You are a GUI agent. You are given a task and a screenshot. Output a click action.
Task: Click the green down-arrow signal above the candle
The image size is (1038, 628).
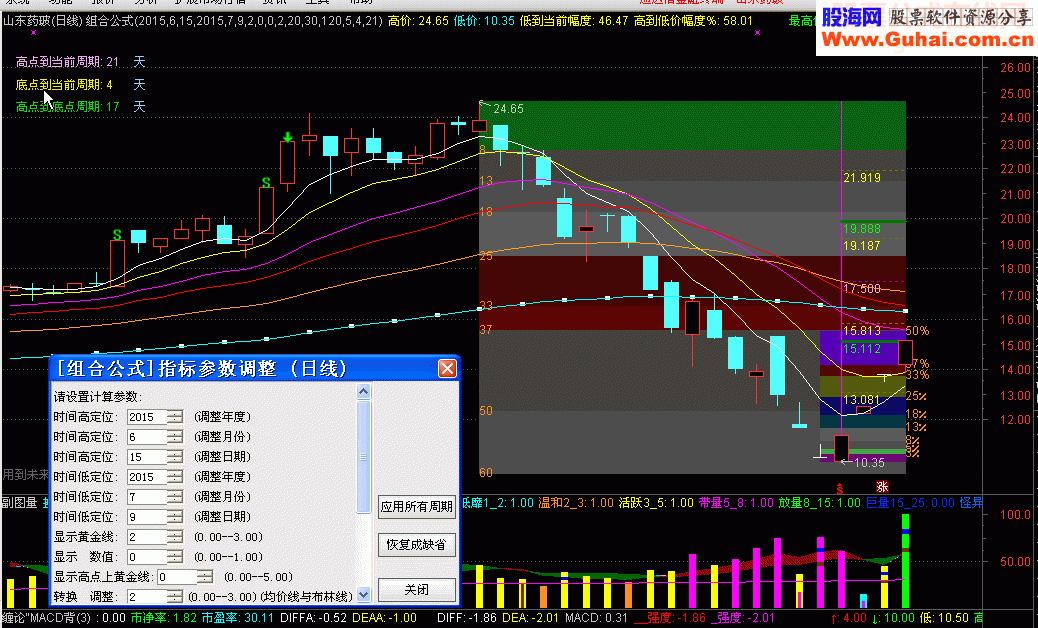click(287, 137)
